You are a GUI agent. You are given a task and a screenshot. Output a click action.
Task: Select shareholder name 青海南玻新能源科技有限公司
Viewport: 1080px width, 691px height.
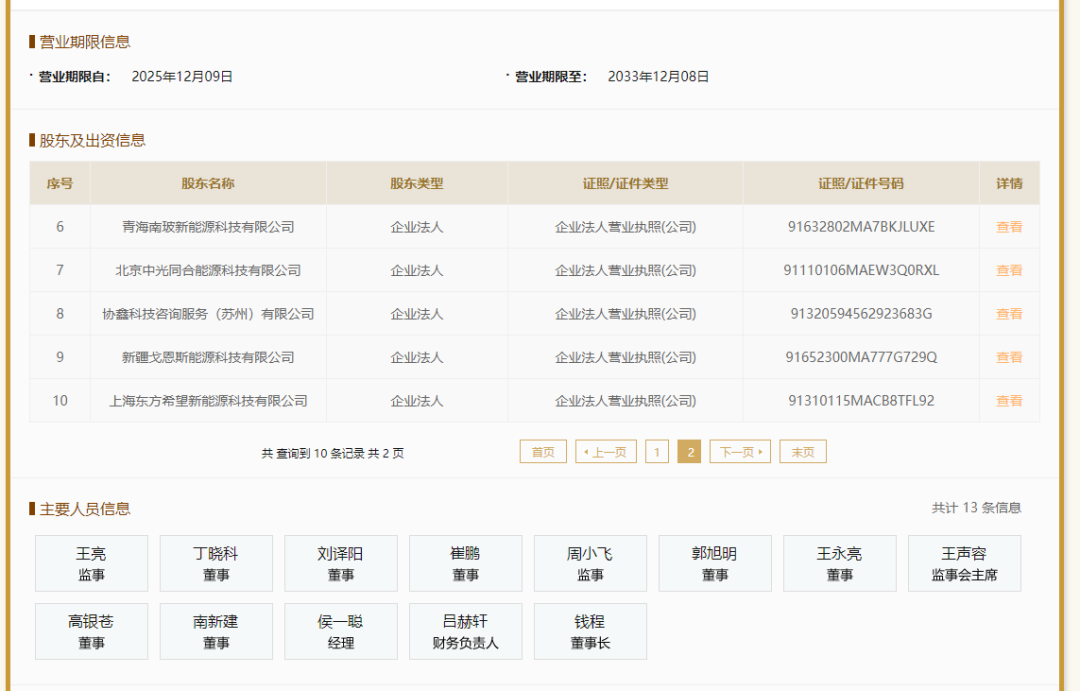tap(208, 227)
